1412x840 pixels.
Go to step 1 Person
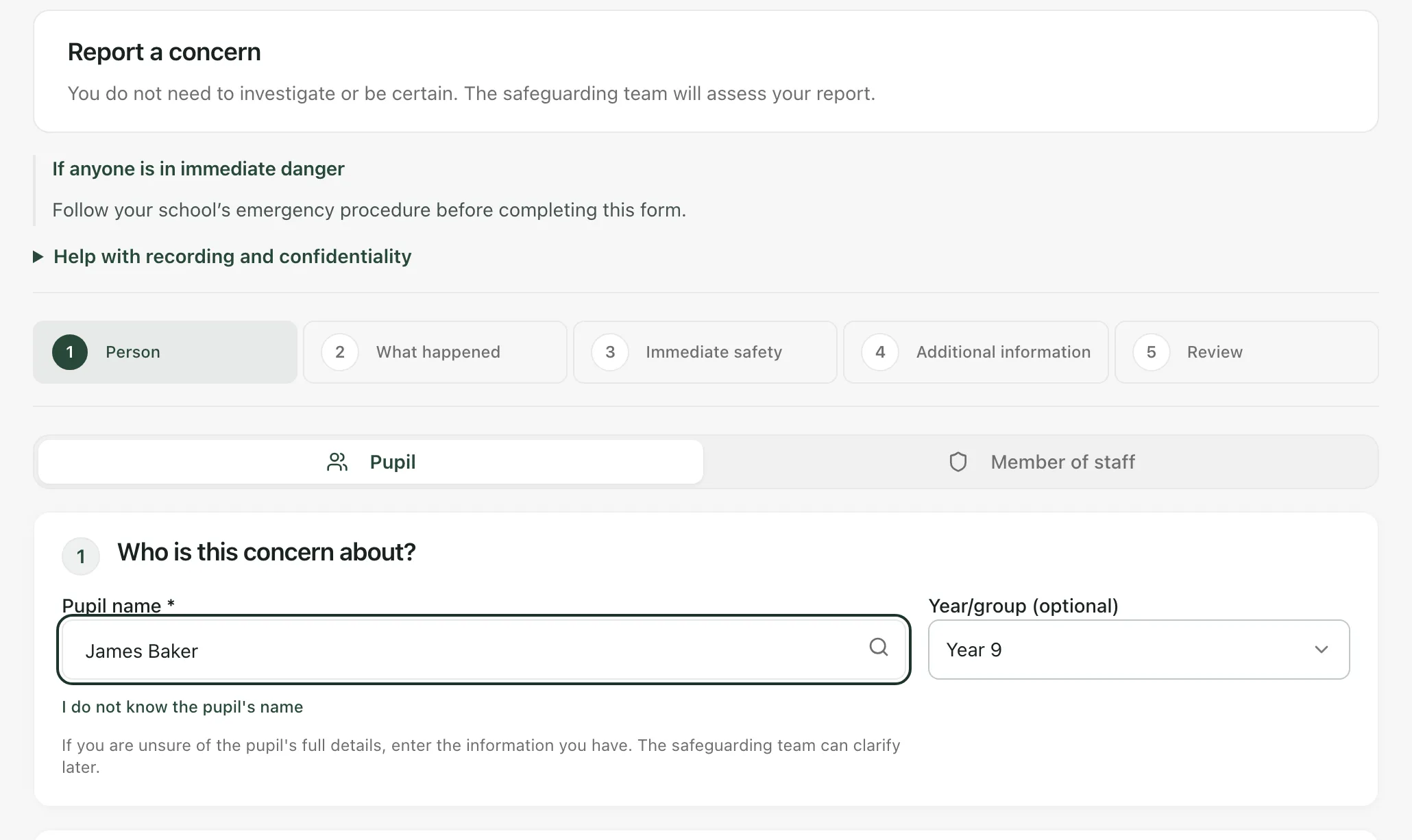pos(165,352)
